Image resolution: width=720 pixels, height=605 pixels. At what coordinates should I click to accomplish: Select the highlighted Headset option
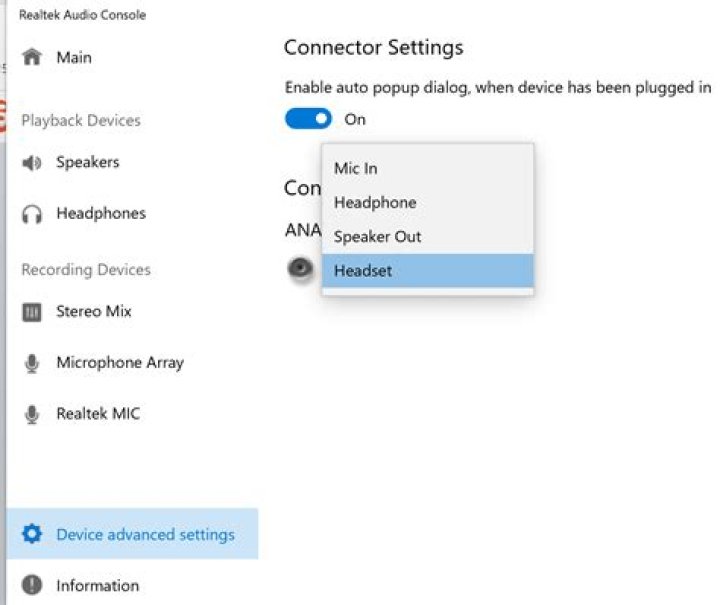pyautogui.click(x=428, y=271)
